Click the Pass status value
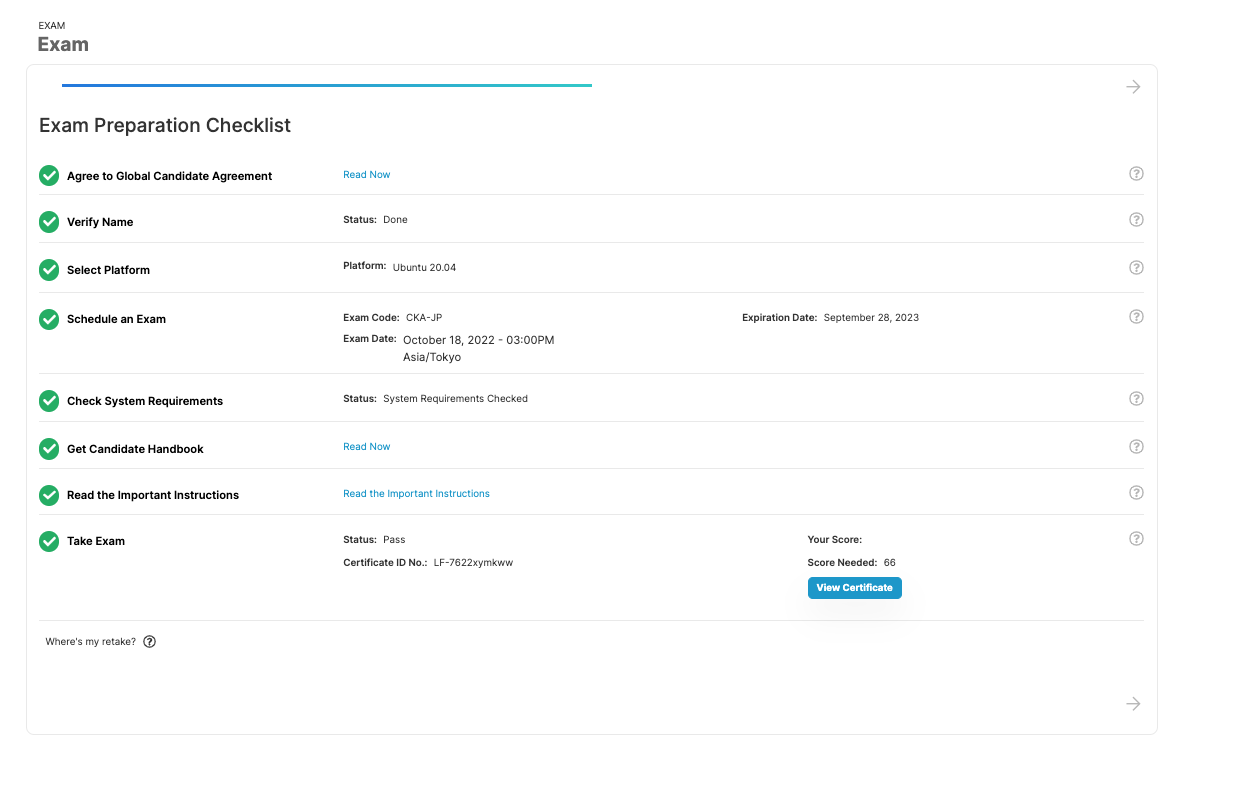This screenshot has width=1256, height=812. click(x=394, y=540)
